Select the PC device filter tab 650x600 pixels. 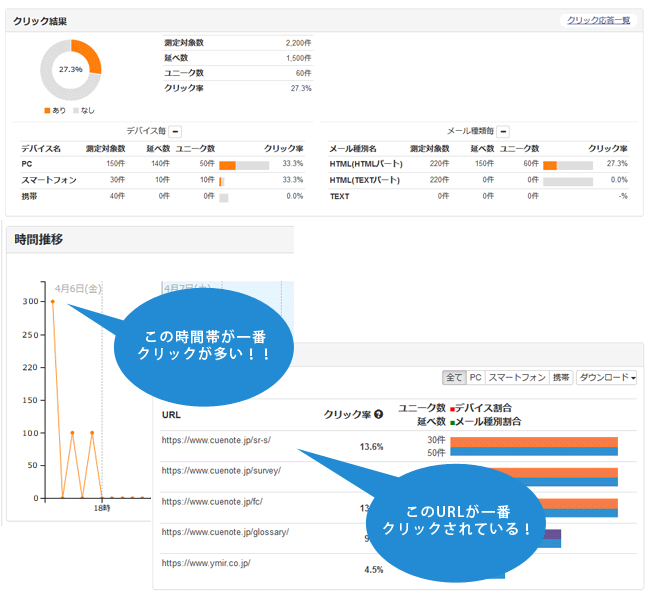pyautogui.click(x=475, y=377)
